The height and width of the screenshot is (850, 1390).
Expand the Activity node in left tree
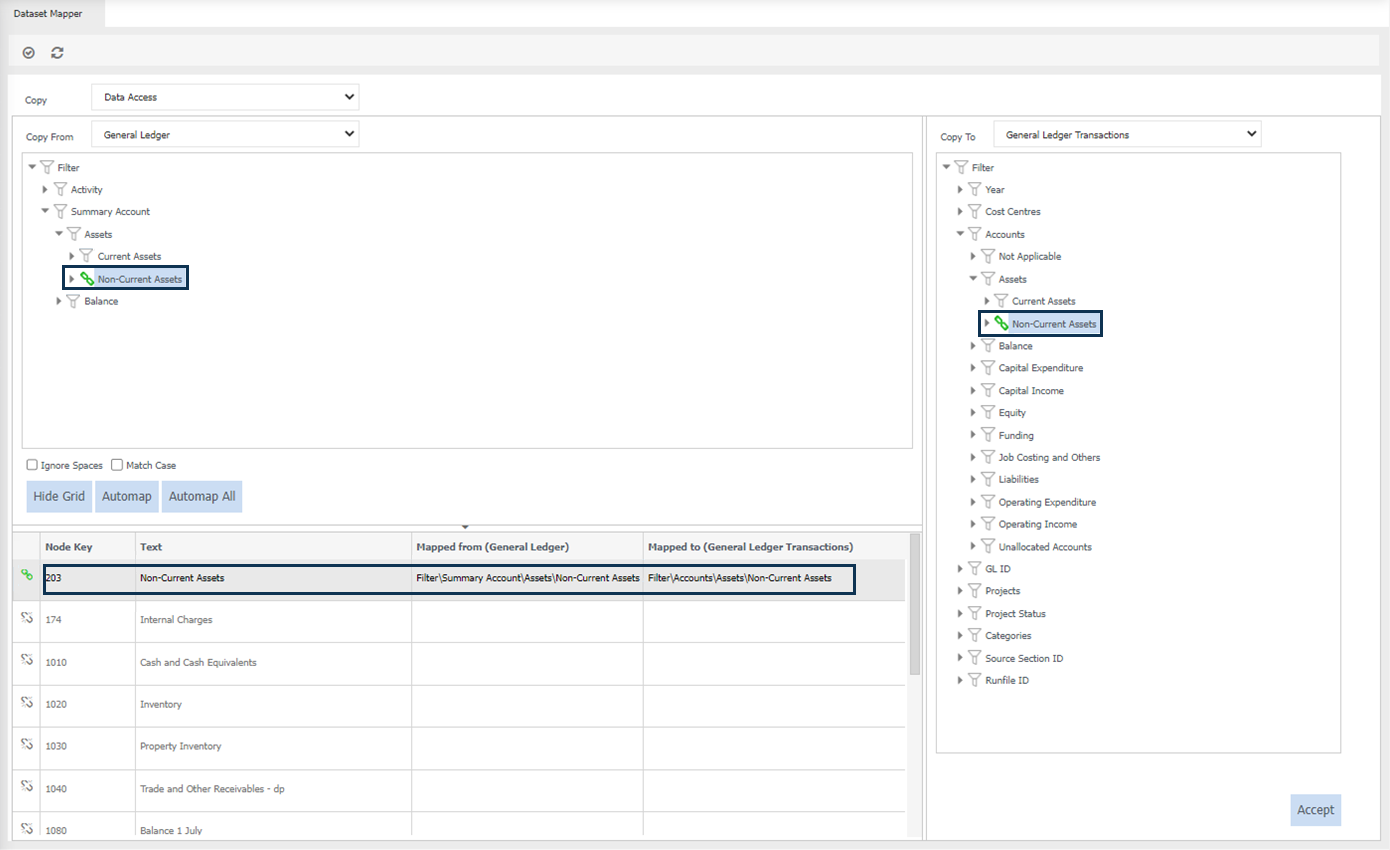pyautogui.click(x=44, y=190)
